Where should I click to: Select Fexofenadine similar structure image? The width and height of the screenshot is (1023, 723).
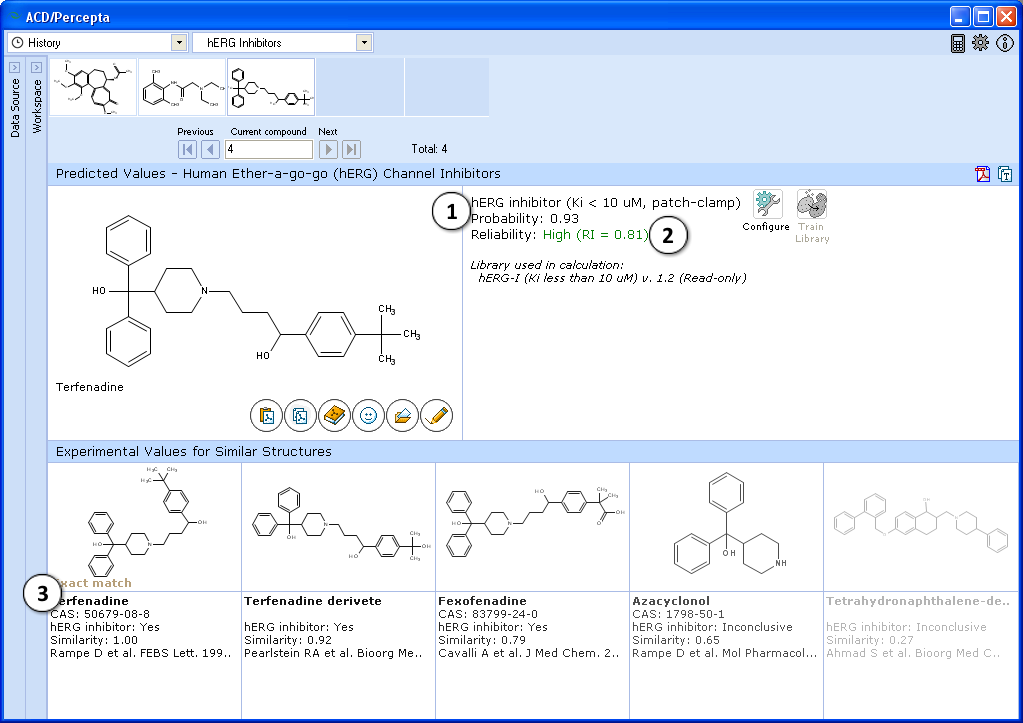click(532, 527)
